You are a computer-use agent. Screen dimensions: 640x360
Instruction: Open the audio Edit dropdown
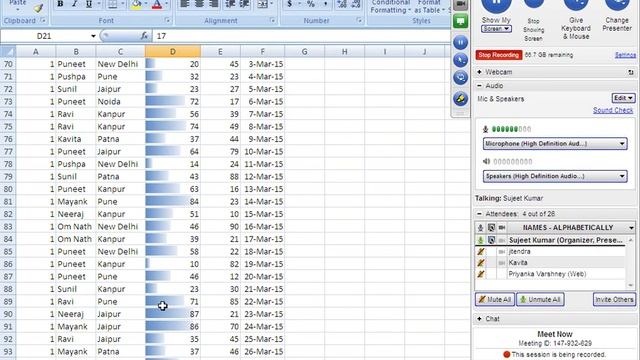(x=623, y=98)
